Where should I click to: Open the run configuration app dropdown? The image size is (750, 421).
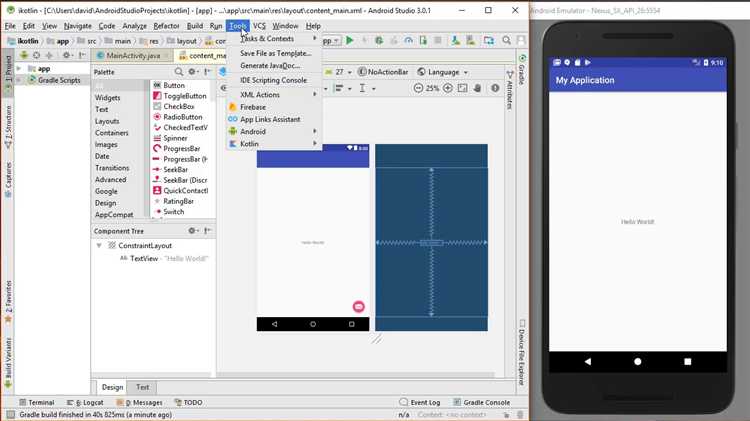tap(331, 41)
